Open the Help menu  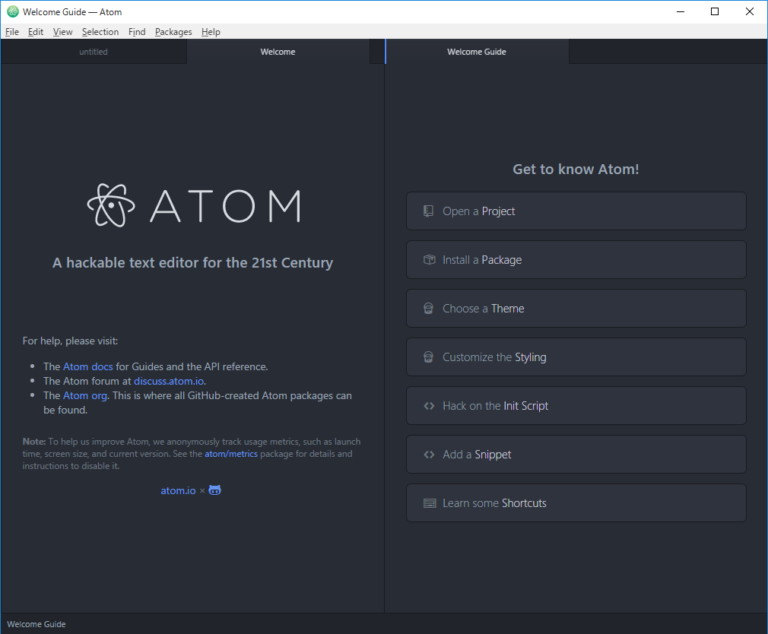click(211, 32)
